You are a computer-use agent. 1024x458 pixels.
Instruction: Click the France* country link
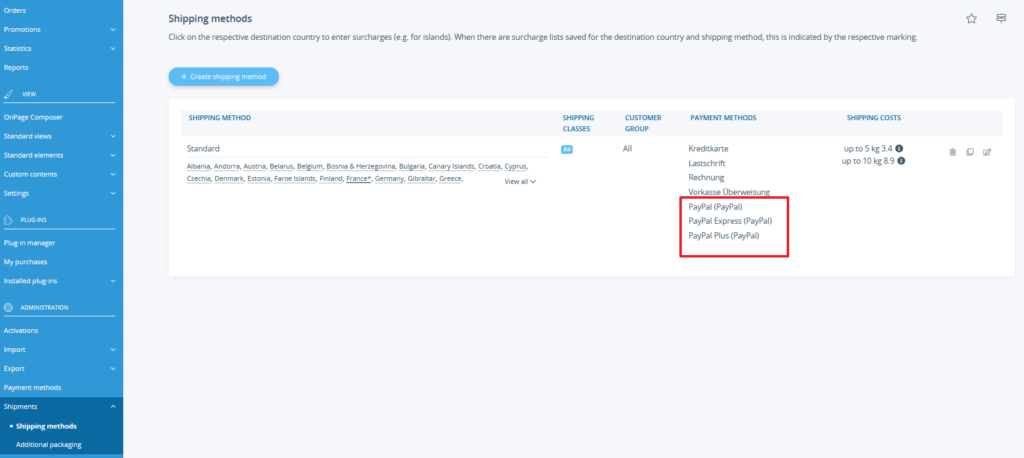tap(359, 178)
